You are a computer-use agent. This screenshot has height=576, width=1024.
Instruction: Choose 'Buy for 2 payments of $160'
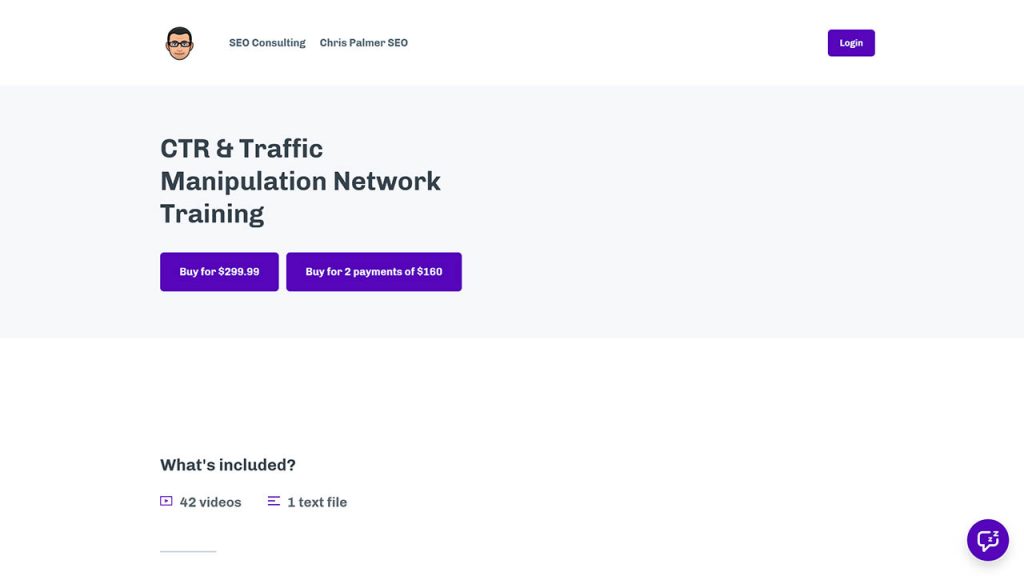click(374, 271)
